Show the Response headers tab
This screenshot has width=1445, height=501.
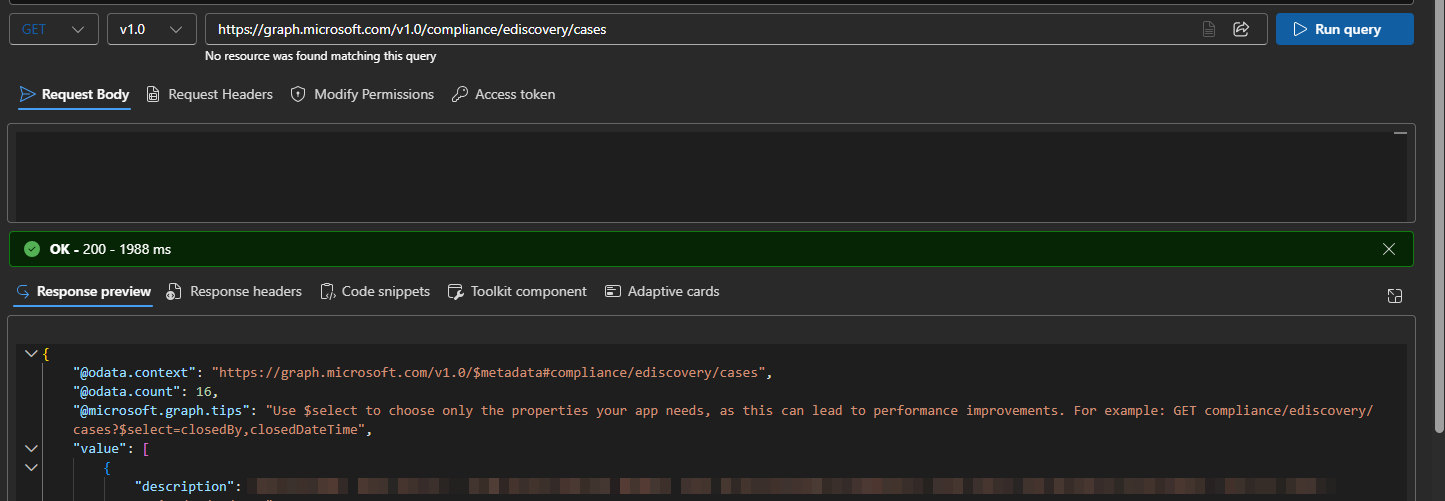[x=234, y=292]
